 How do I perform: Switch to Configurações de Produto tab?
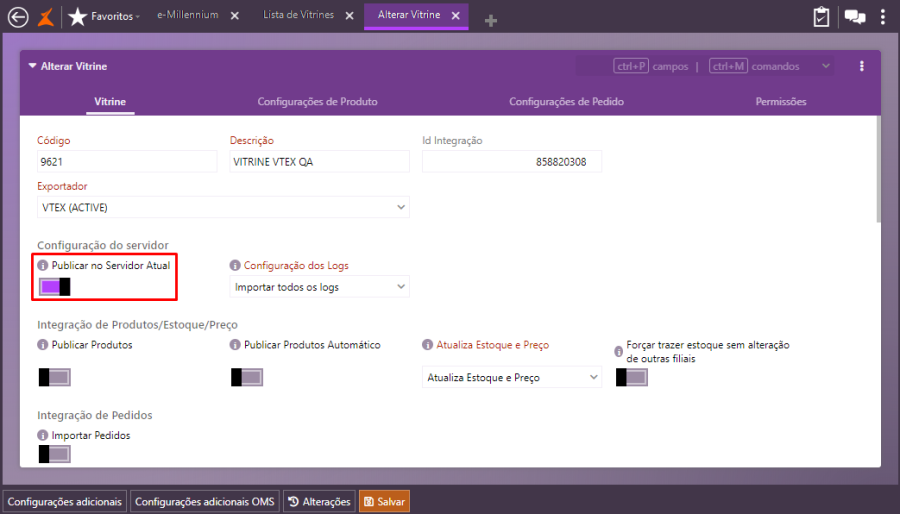pos(317,102)
